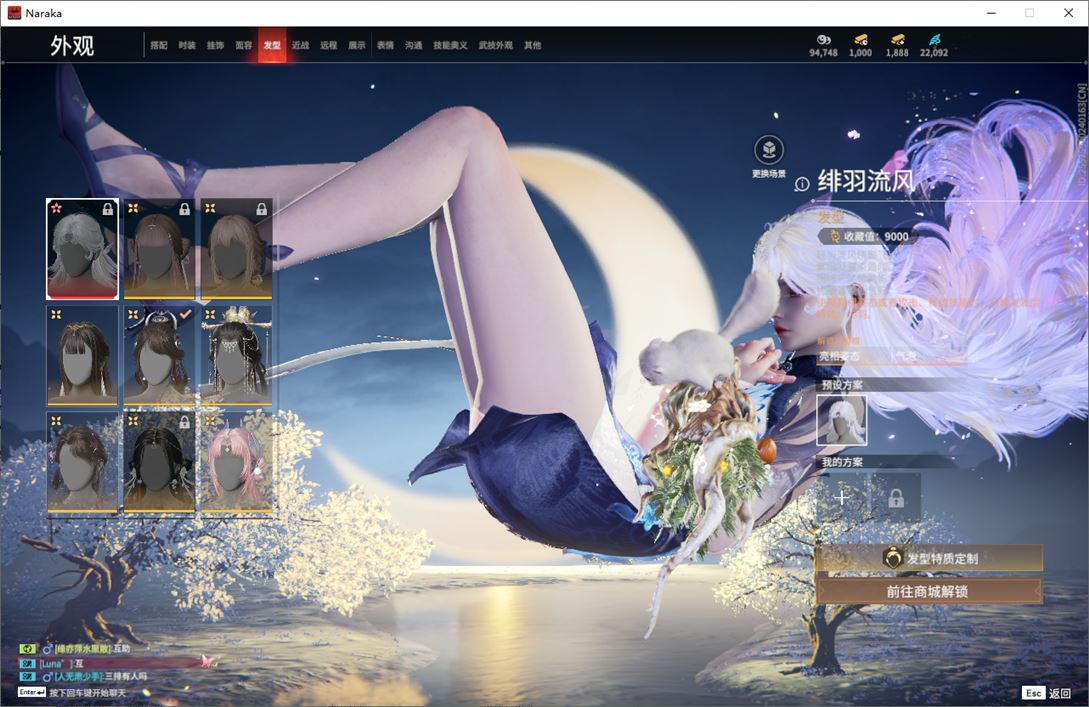Click the plus icon under 我的方案
Viewport: 1089px width, 707px height.
[x=842, y=497]
